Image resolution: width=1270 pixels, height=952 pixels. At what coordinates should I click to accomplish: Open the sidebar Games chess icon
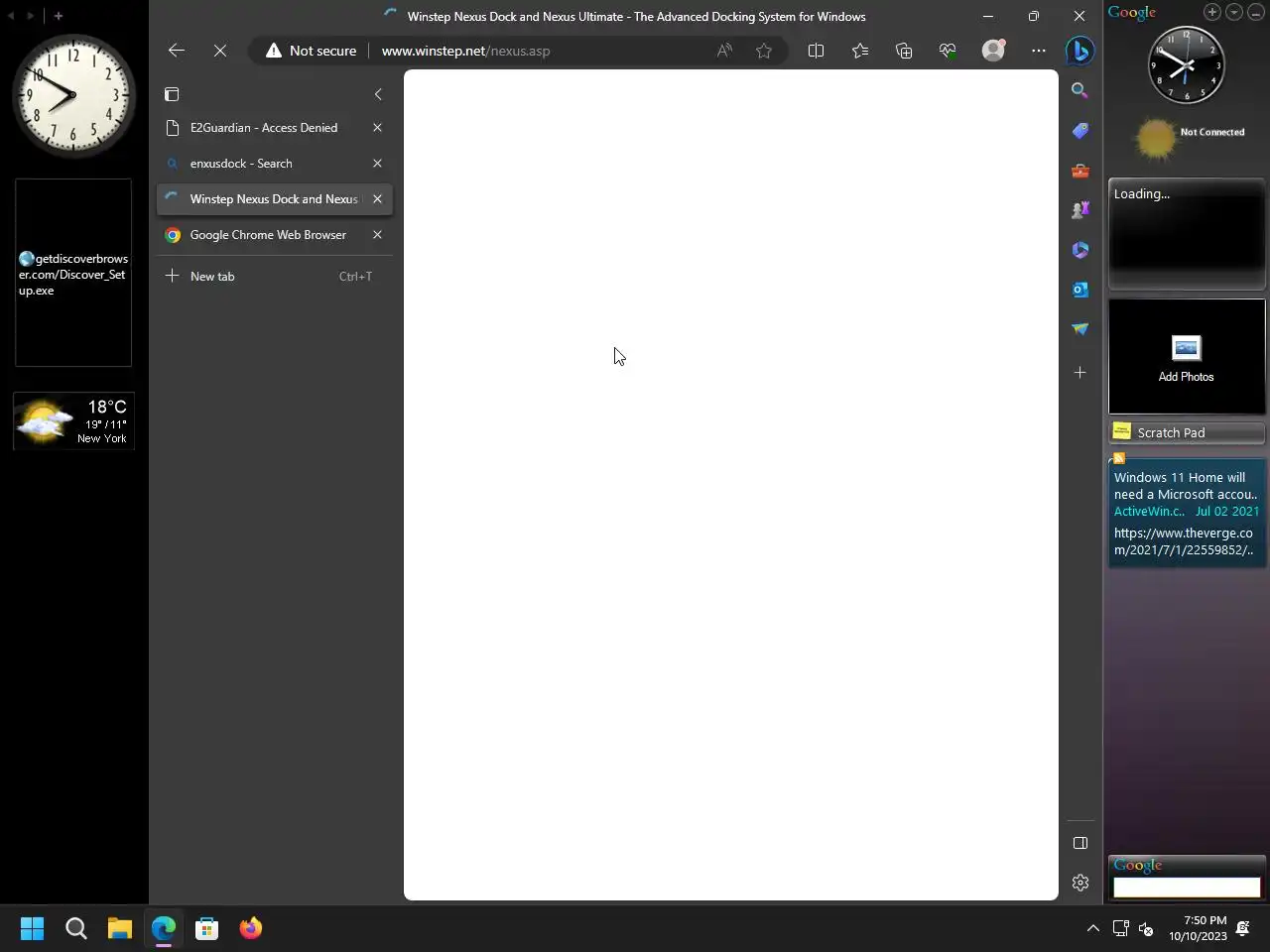click(x=1080, y=209)
